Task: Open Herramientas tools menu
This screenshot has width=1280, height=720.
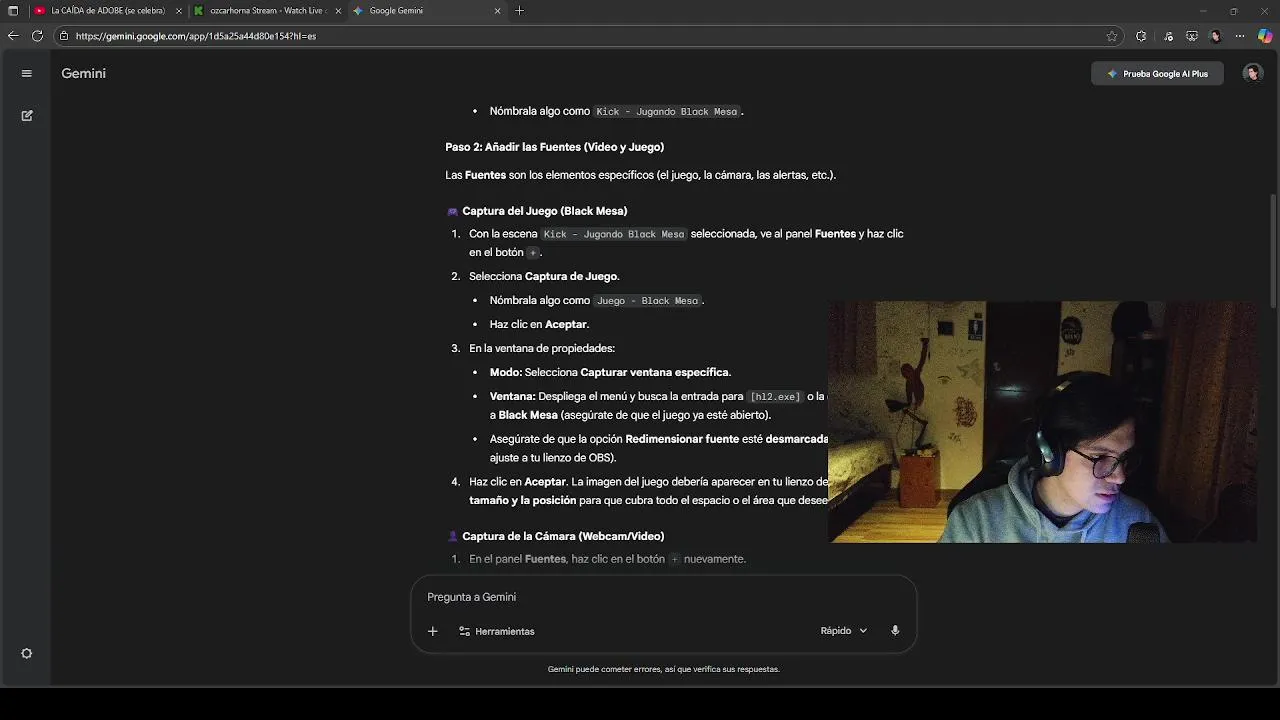Action: point(497,631)
